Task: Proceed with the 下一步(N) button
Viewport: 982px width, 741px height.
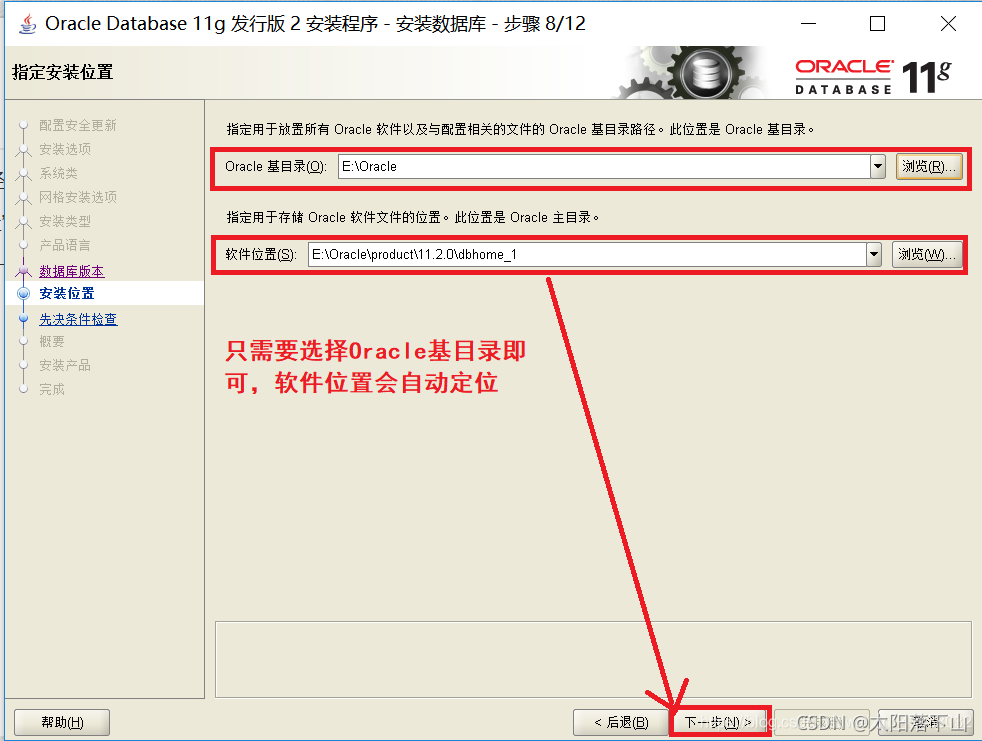Action: pyautogui.click(x=719, y=722)
